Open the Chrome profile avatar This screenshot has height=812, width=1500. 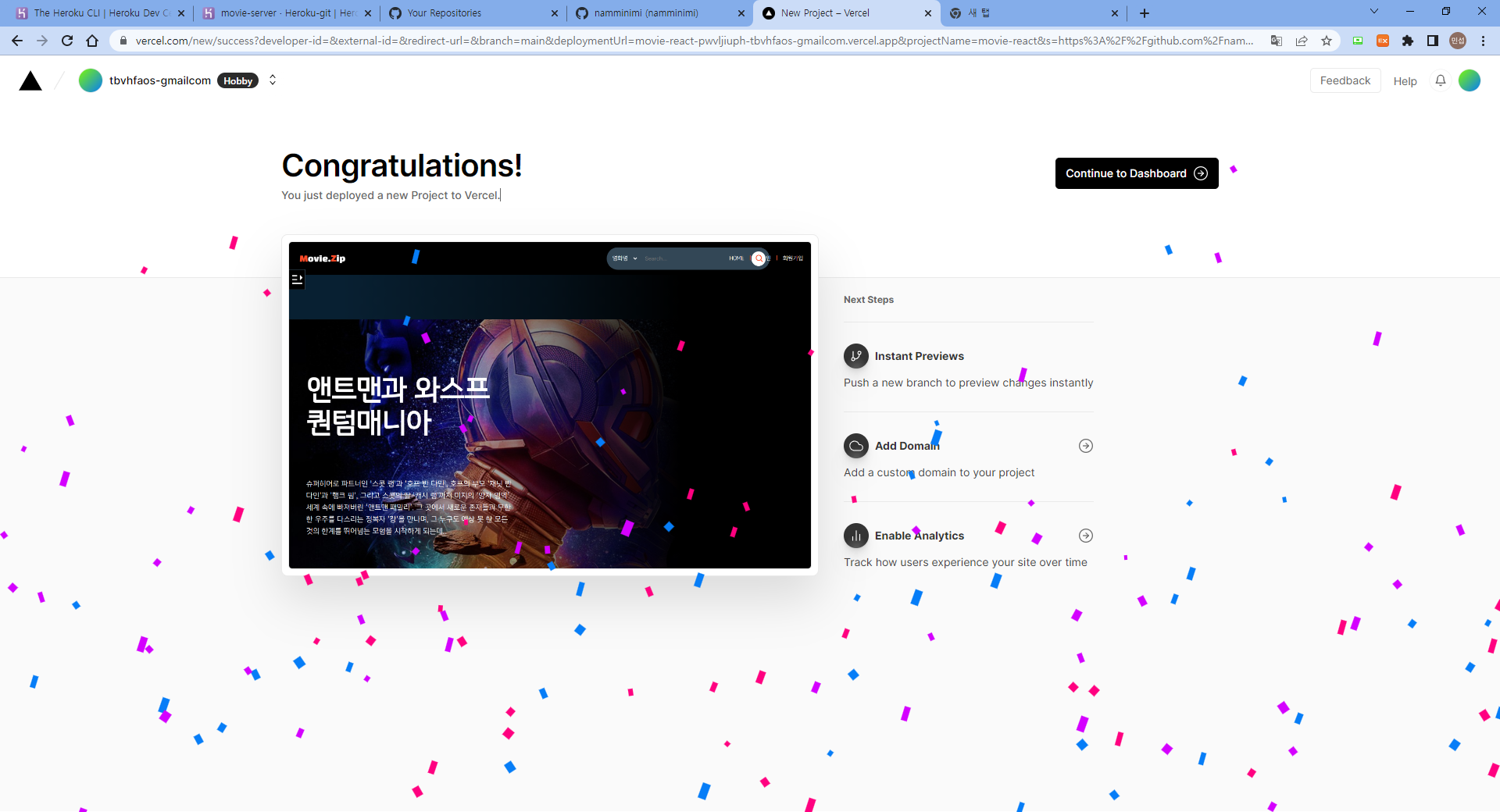[1458, 41]
